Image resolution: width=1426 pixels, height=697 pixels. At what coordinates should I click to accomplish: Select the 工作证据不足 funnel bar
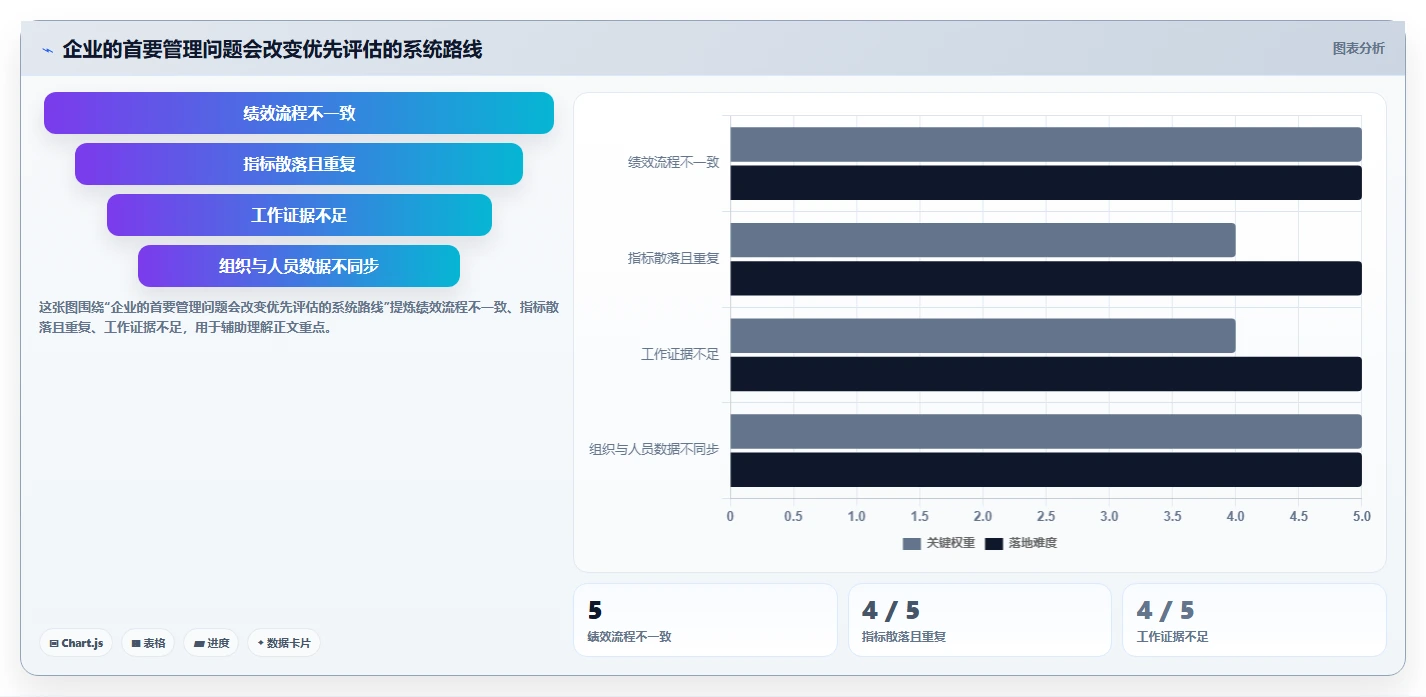pos(299,215)
